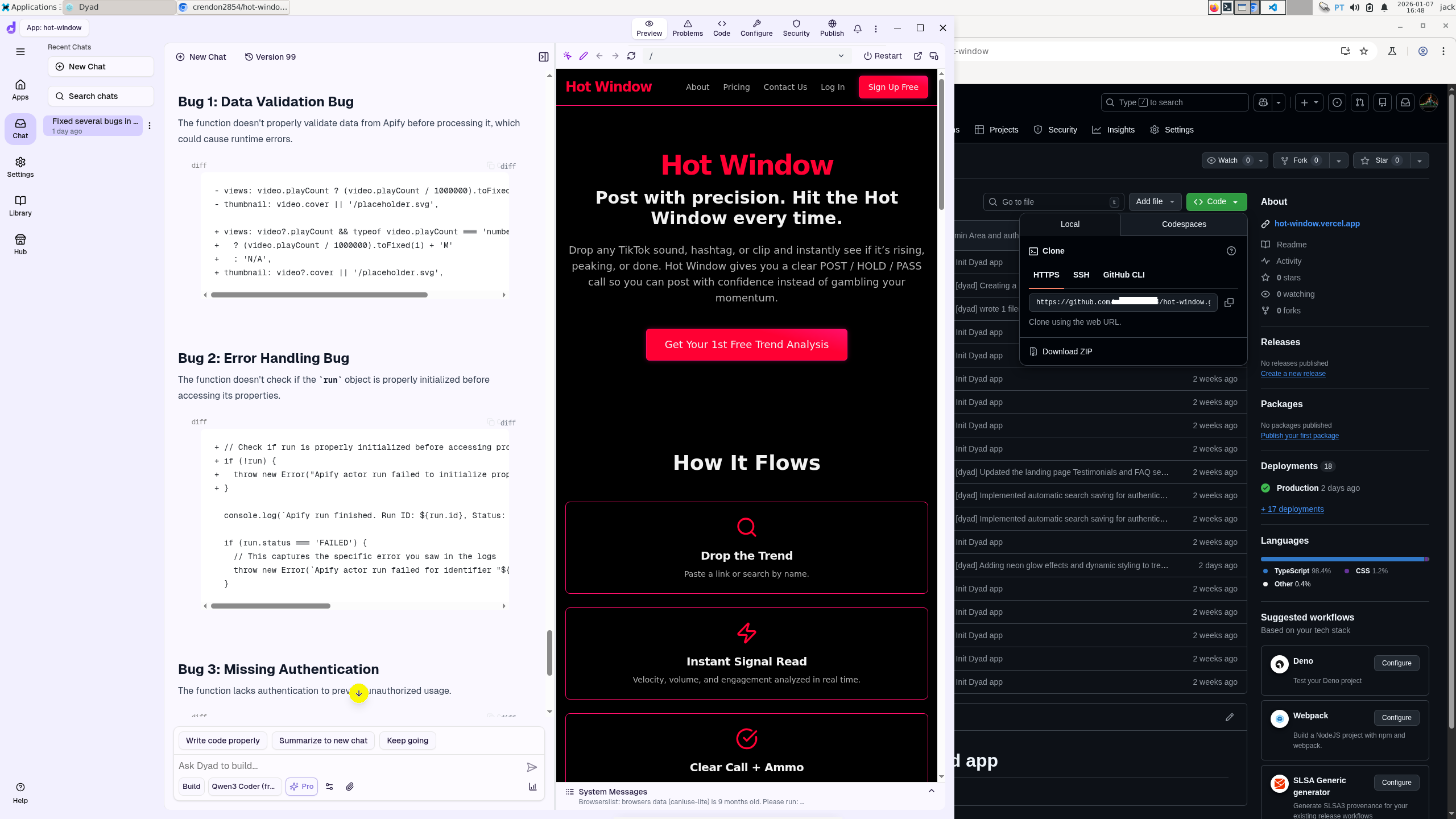Click the Bug 2 code block horizontal scrollbar

[x=271, y=606]
